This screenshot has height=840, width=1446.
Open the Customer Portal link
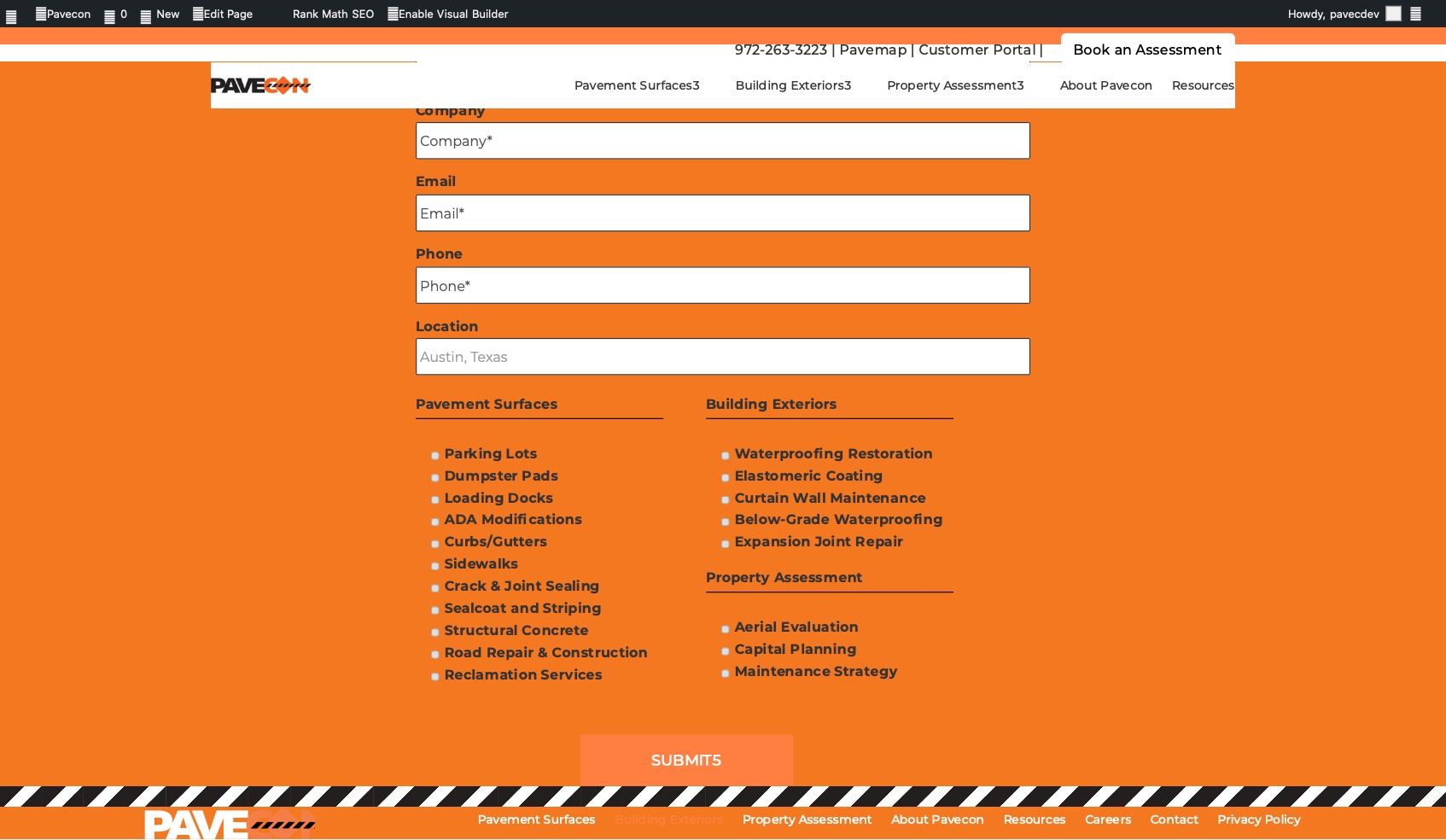[977, 50]
